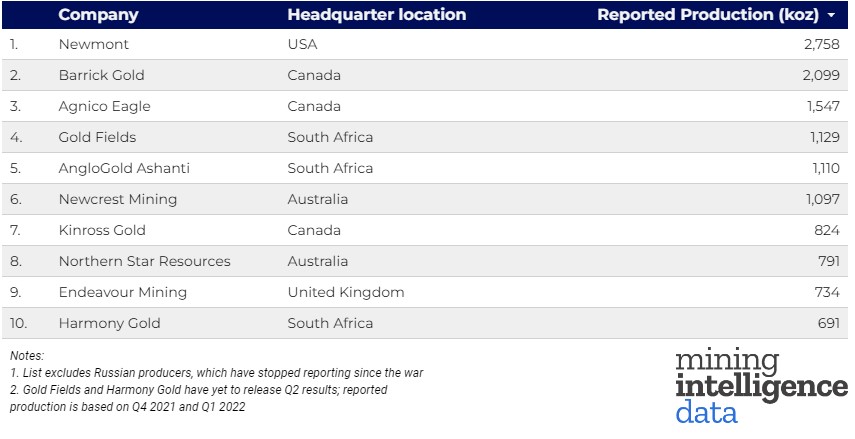Click the Headquarter location column header

click(376, 15)
